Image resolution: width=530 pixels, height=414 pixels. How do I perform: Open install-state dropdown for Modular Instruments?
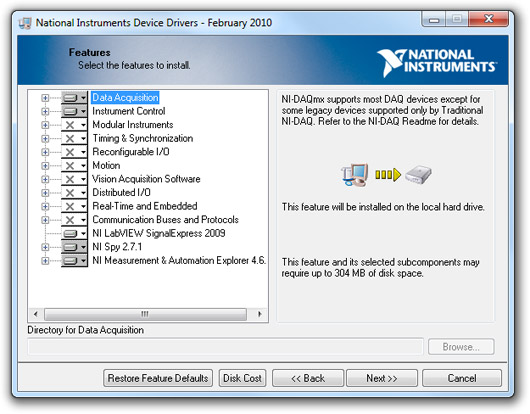pos(74,125)
